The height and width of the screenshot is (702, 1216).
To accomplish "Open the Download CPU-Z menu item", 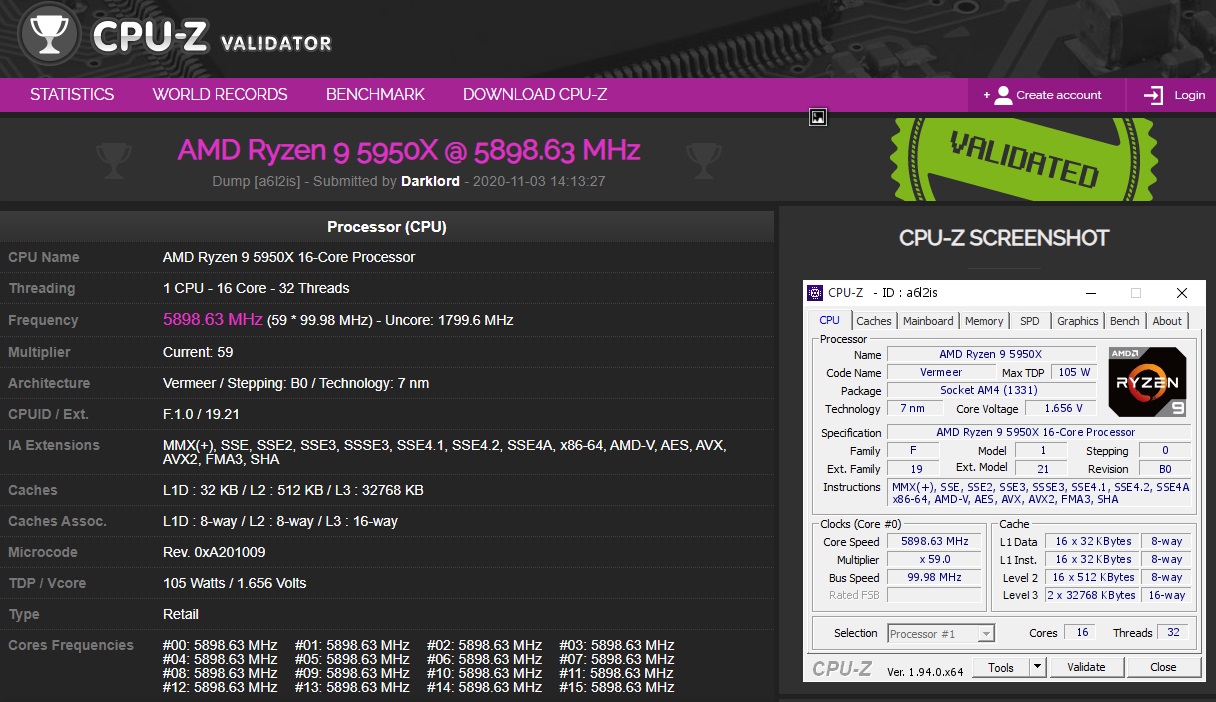I will [535, 94].
